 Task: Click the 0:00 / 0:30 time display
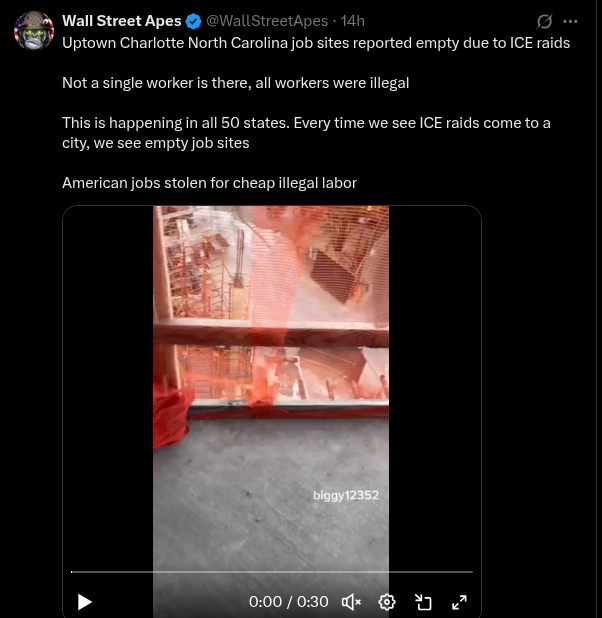(289, 602)
